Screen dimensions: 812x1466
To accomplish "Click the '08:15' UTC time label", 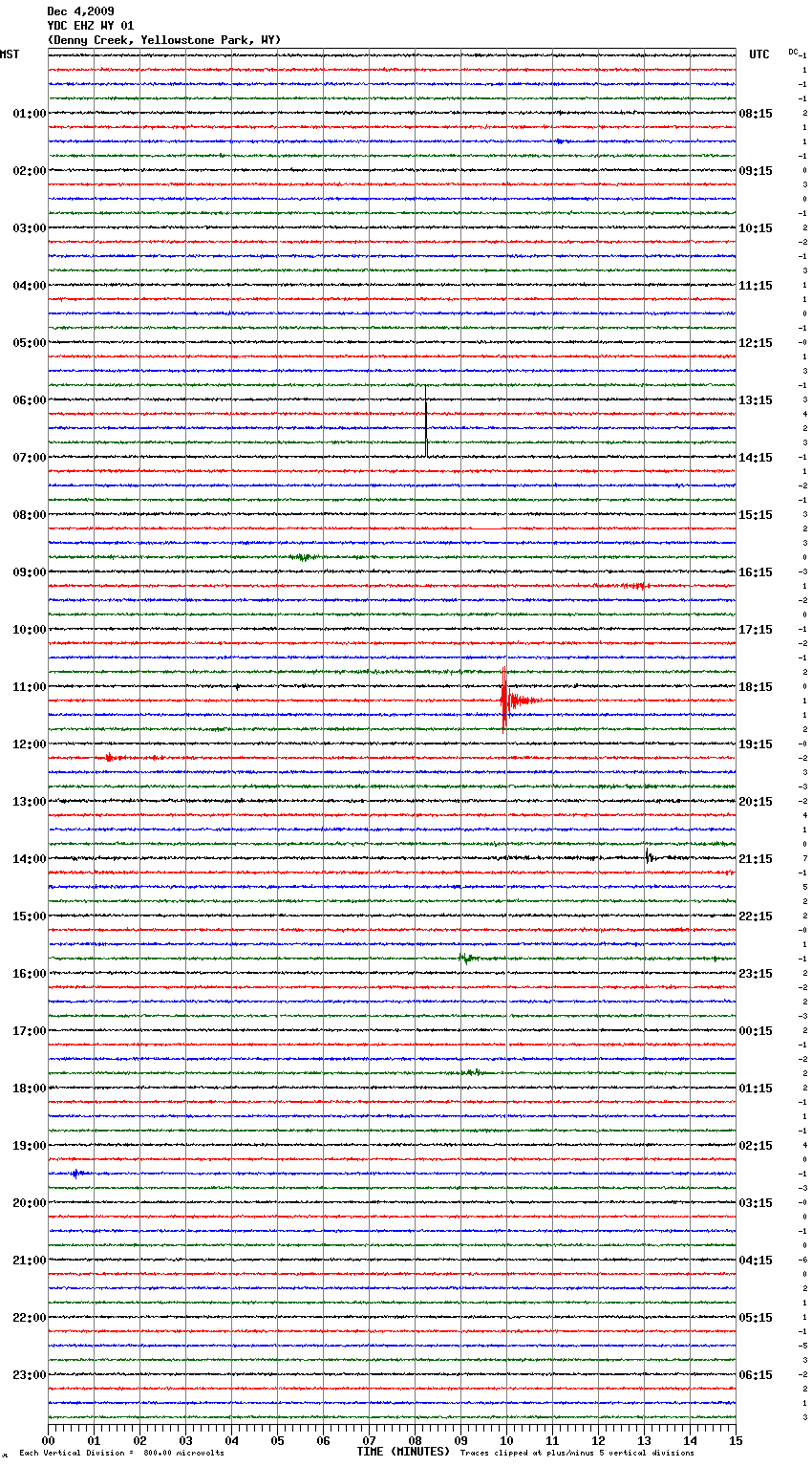I will 756,114.
